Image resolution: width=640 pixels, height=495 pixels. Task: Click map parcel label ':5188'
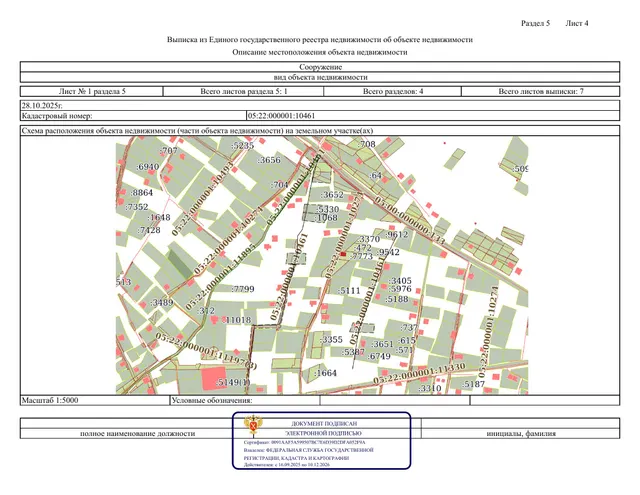pos(397,299)
